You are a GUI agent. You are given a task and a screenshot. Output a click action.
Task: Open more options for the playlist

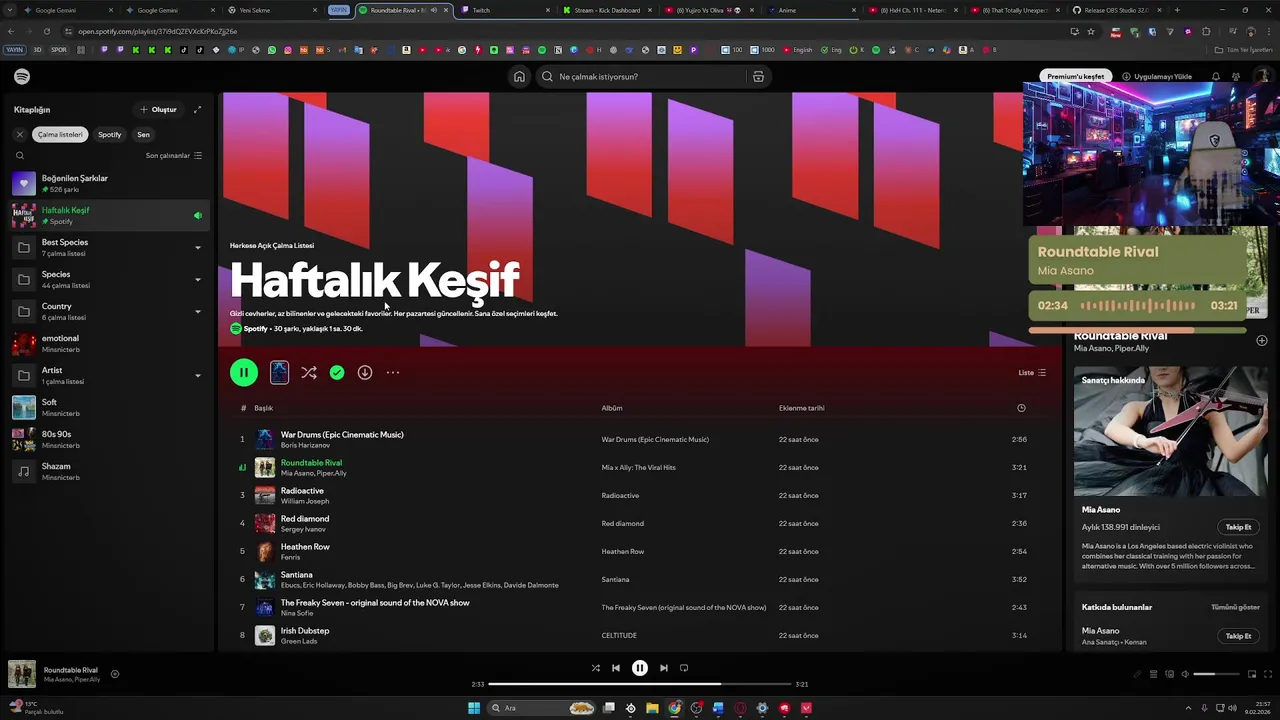tap(393, 372)
